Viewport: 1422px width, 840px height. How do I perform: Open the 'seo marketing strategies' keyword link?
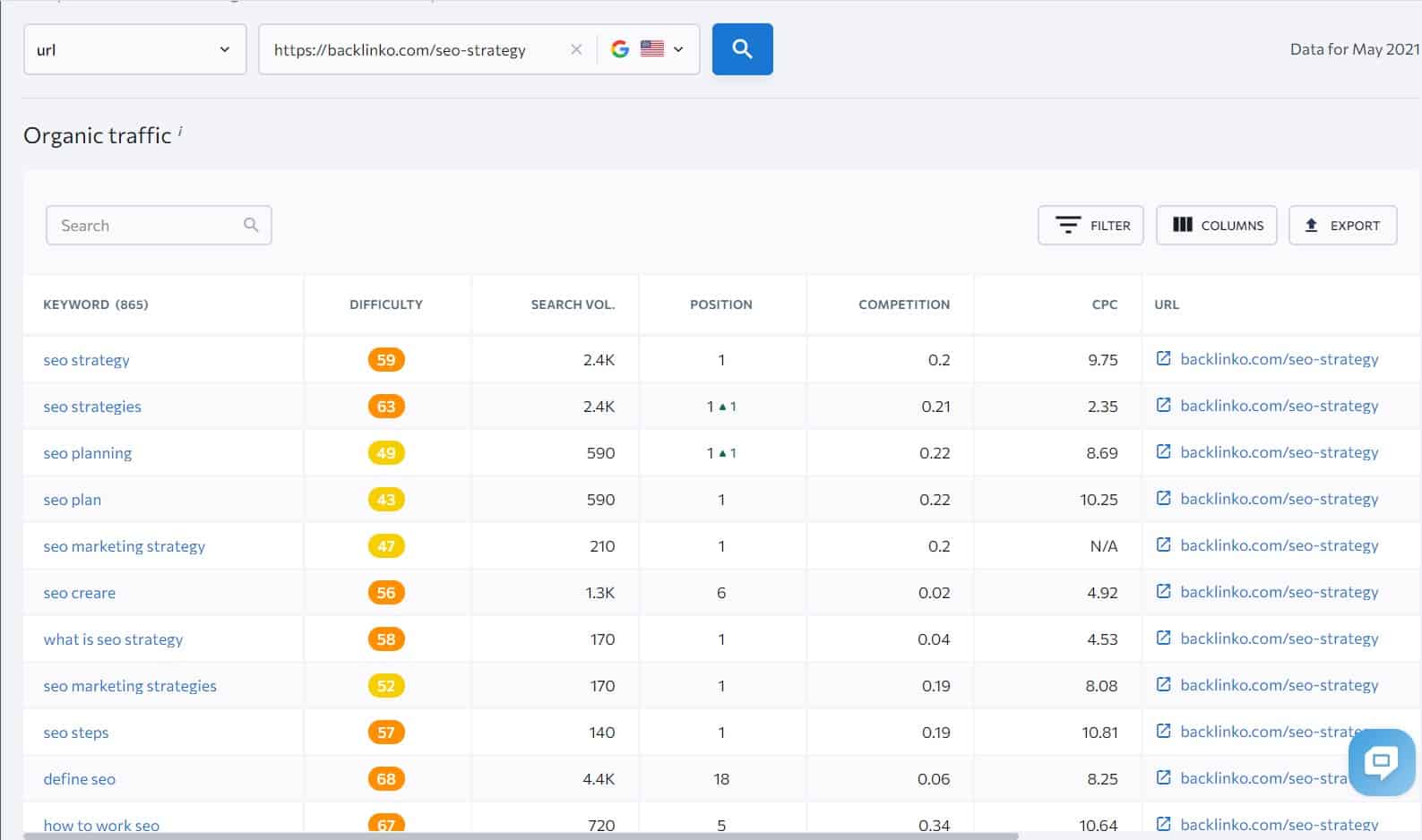point(130,686)
